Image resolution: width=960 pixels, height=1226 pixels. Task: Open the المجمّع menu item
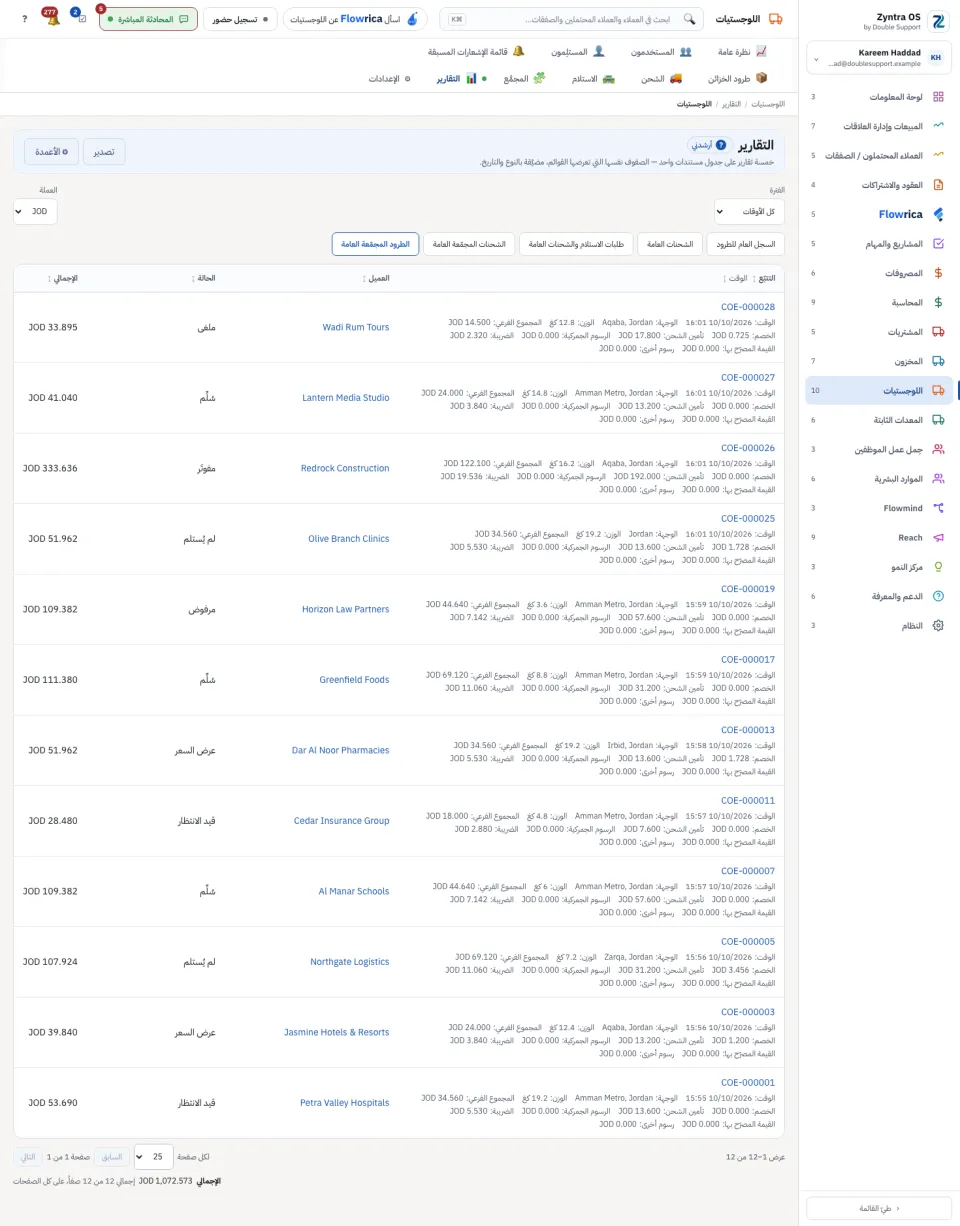tap(524, 78)
